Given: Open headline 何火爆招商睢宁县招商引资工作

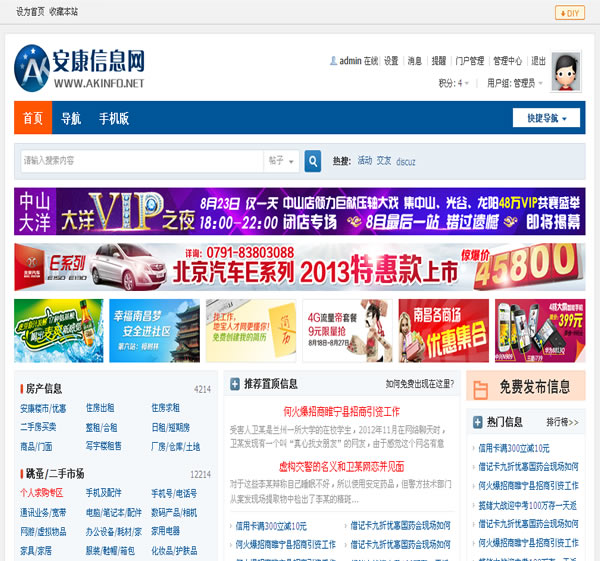Looking at the screenshot, I should 341,412.
